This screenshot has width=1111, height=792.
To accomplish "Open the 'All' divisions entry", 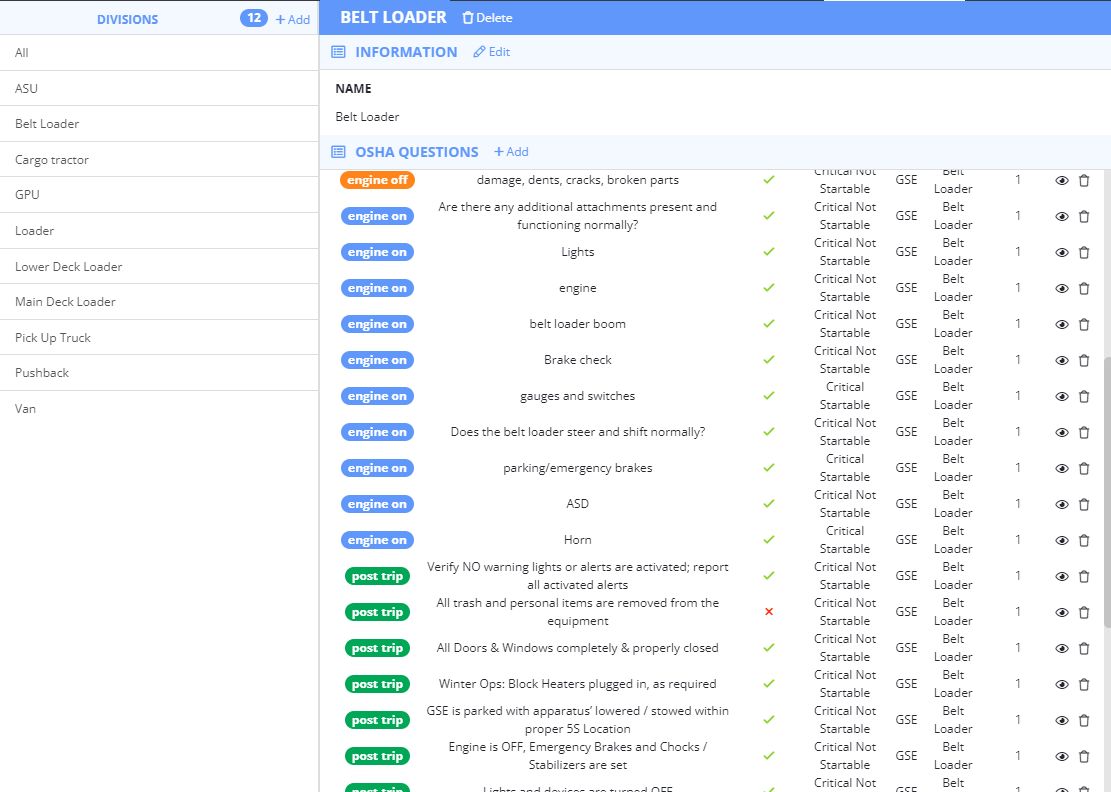I will coord(21,53).
